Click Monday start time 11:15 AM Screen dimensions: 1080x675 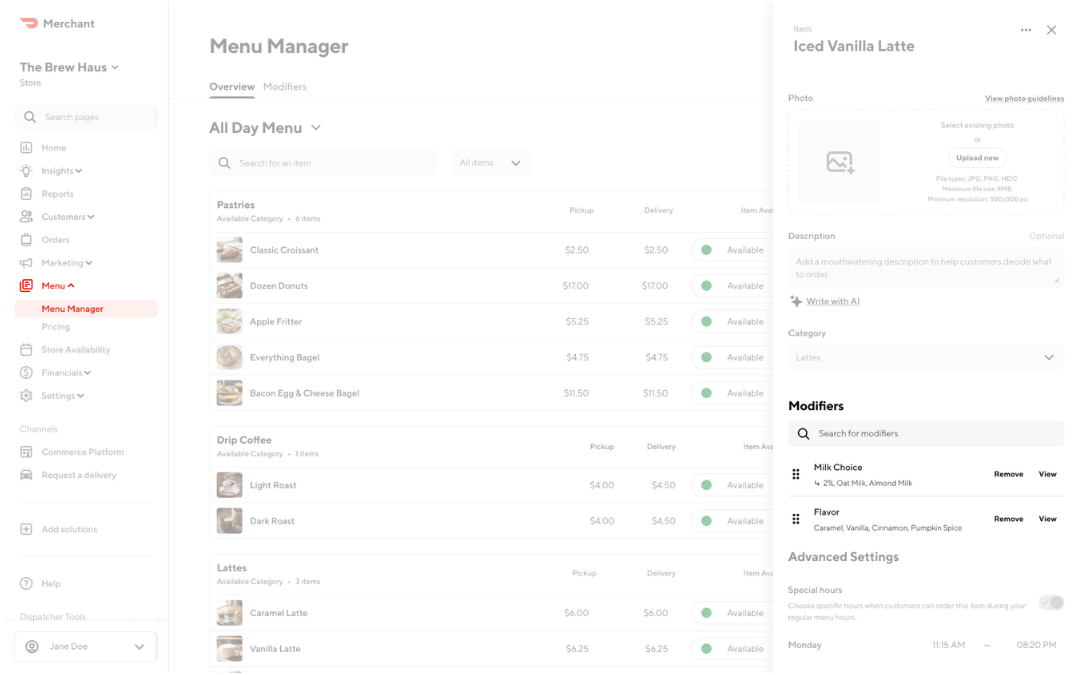(948, 645)
